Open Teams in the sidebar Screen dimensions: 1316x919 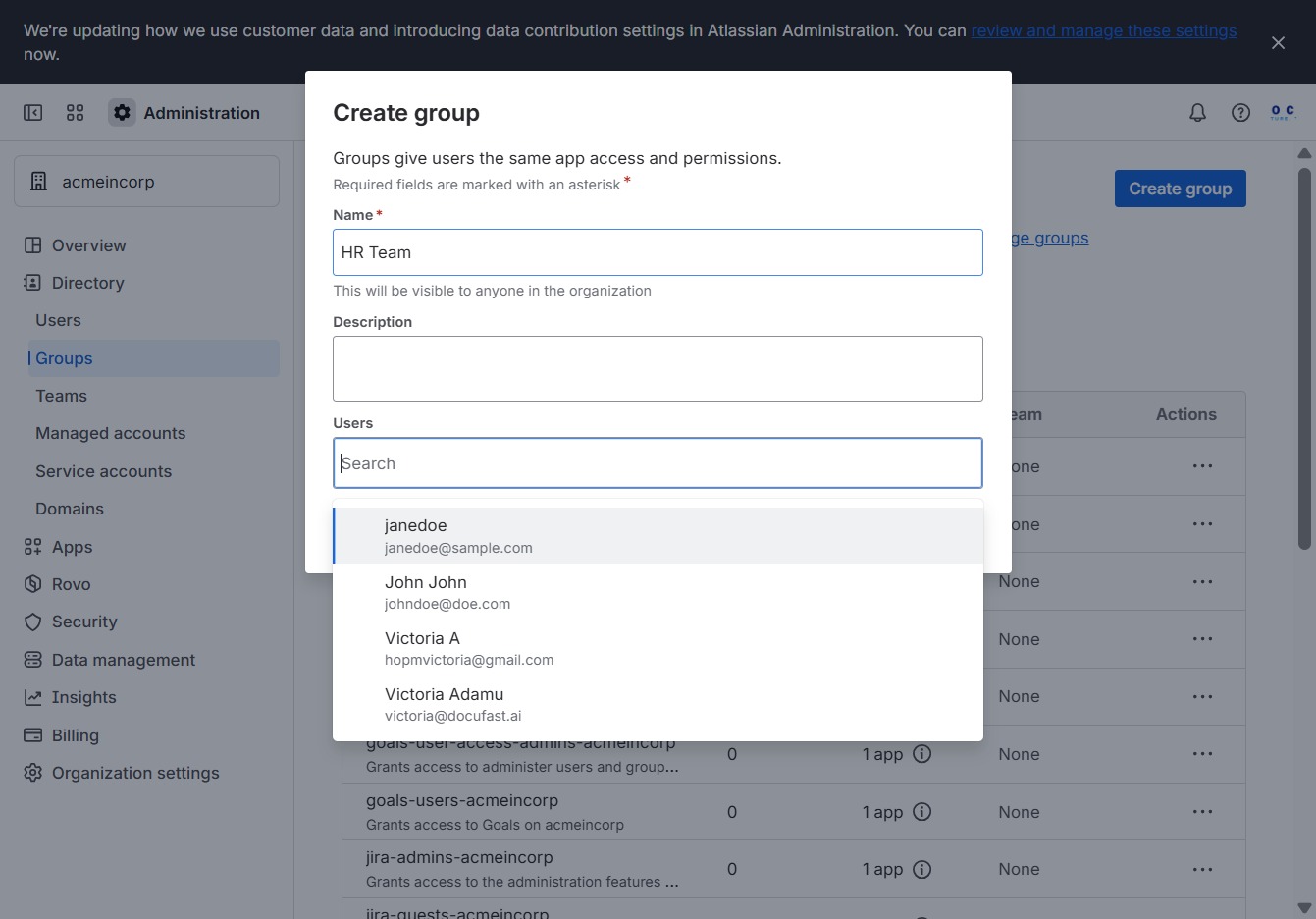[x=152, y=396]
